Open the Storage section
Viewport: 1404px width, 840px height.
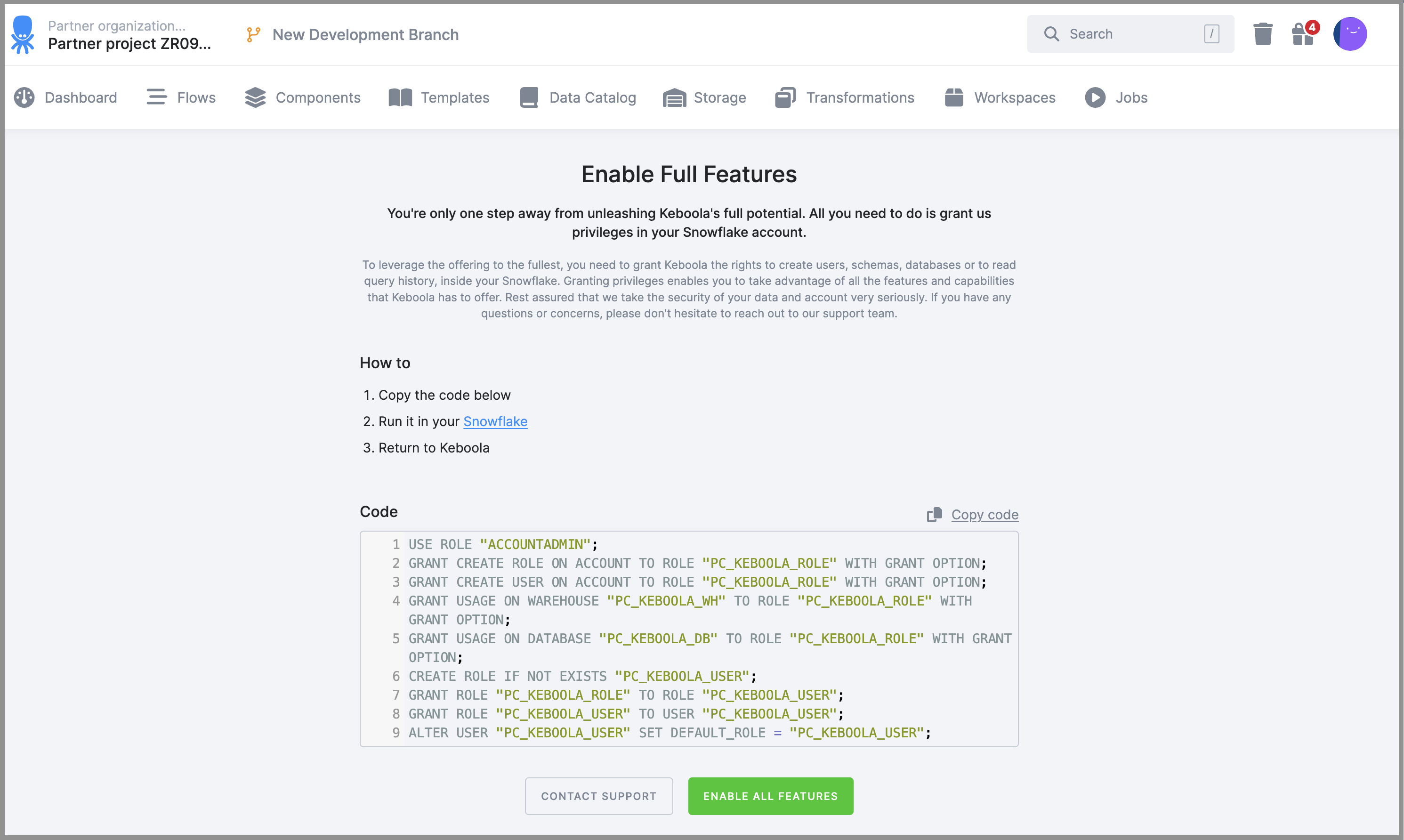coord(704,97)
